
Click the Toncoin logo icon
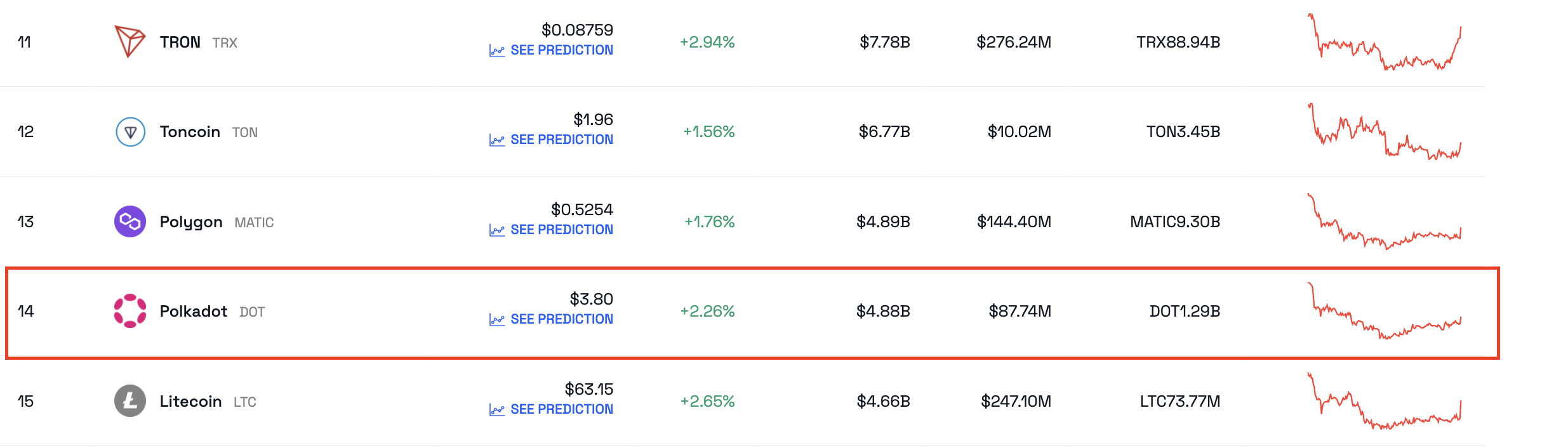(130, 132)
